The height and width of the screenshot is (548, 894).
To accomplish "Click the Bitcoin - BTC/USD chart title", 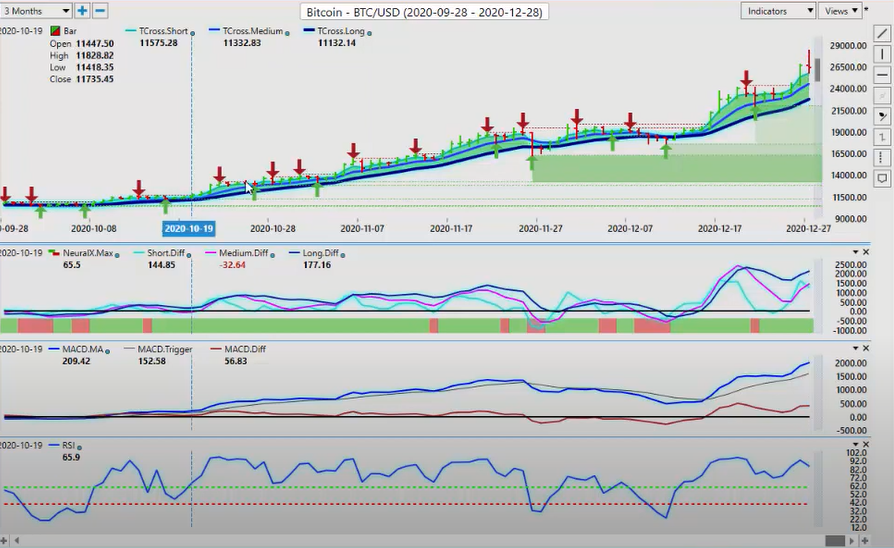I will tap(424, 12).
